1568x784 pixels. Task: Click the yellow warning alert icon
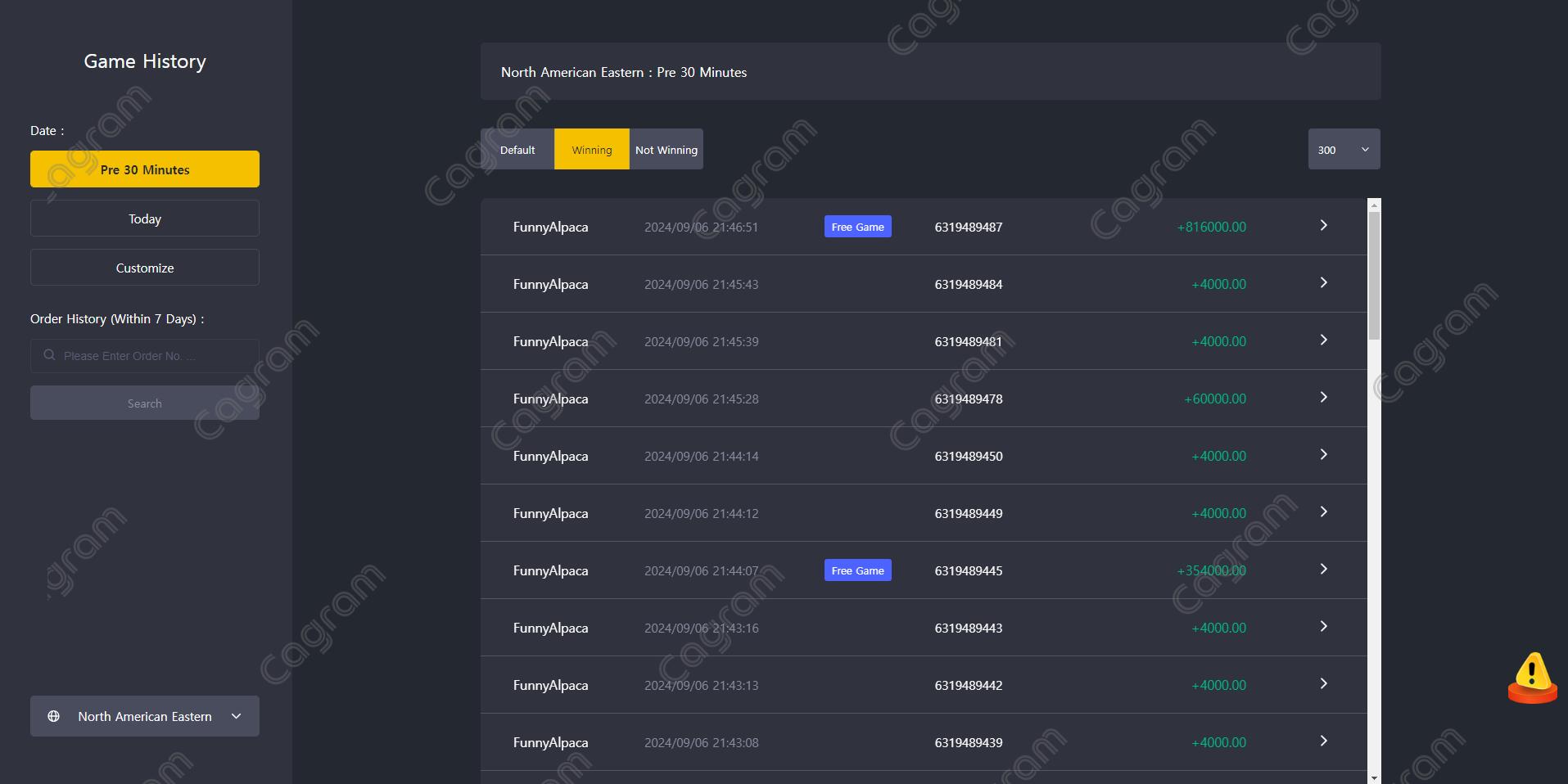[1531, 677]
